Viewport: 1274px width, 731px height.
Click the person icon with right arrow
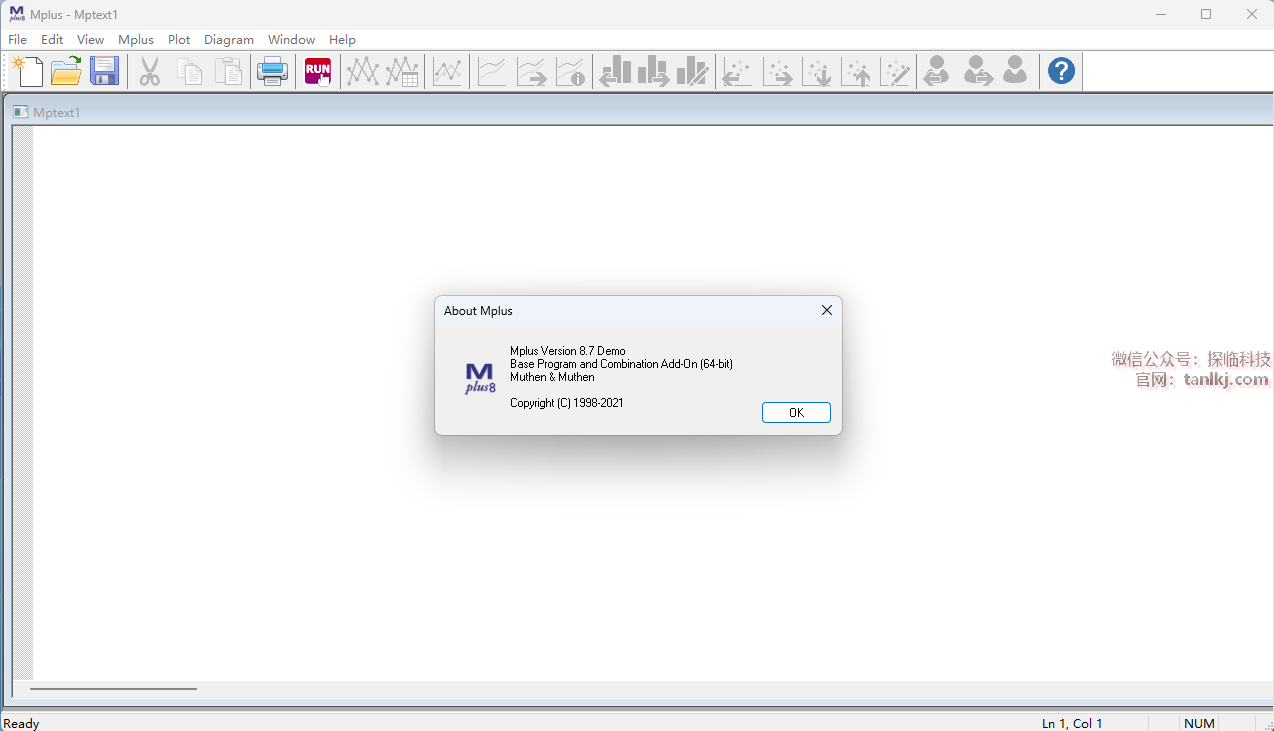pos(977,71)
